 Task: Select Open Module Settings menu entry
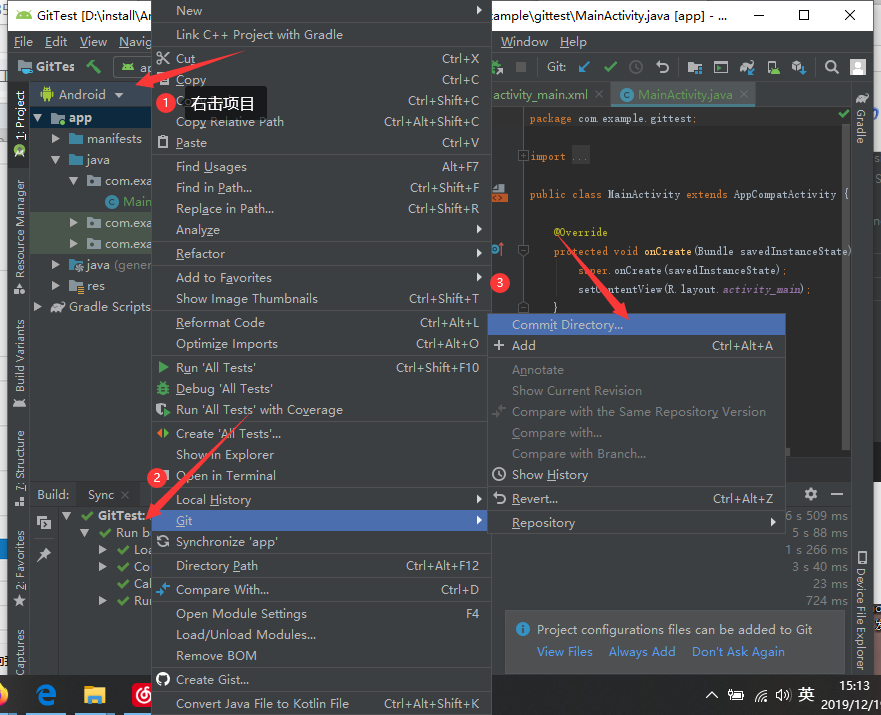pyautogui.click(x=321, y=614)
